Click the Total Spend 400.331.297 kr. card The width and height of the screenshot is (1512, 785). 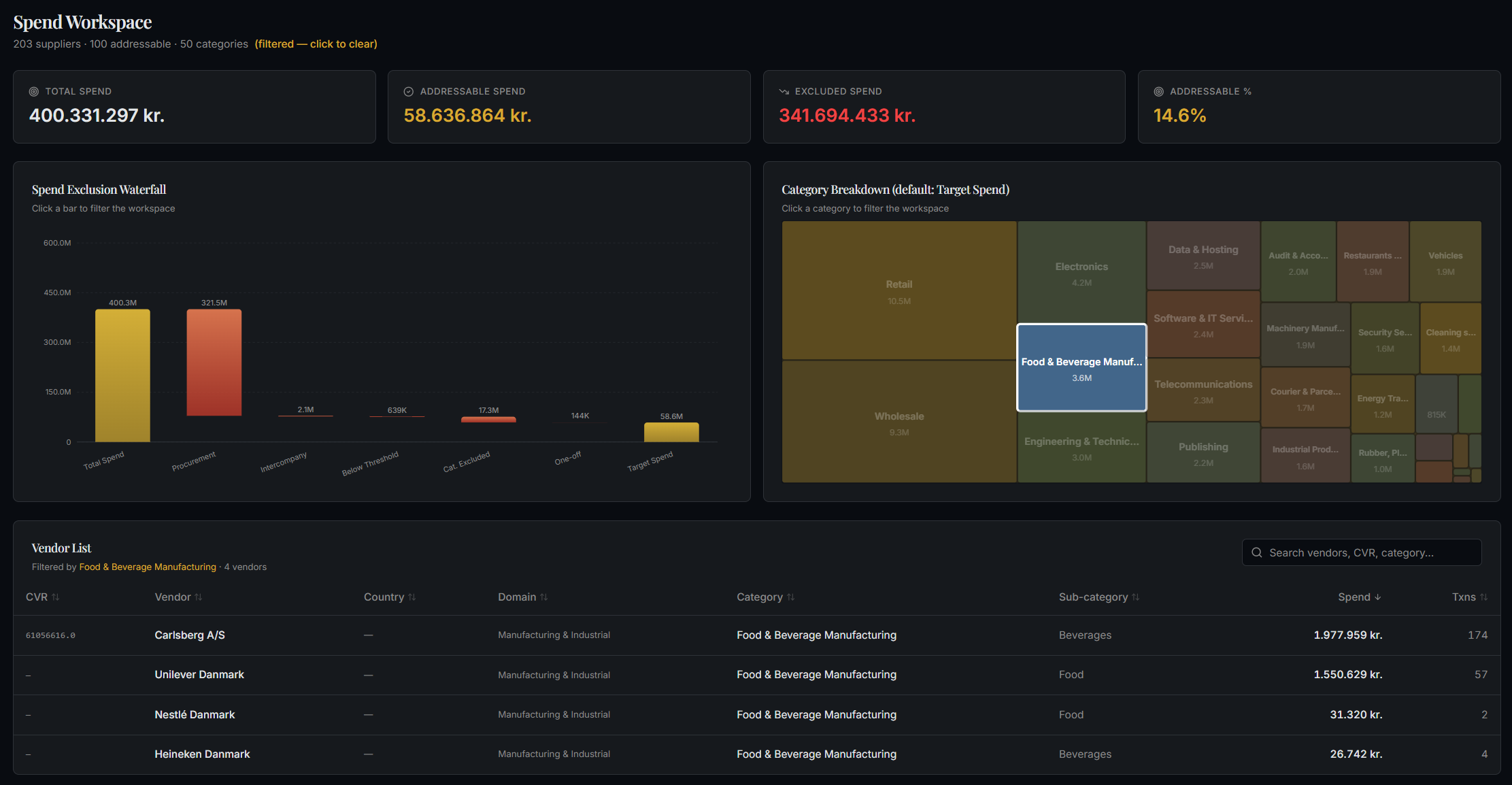pos(195,107)
